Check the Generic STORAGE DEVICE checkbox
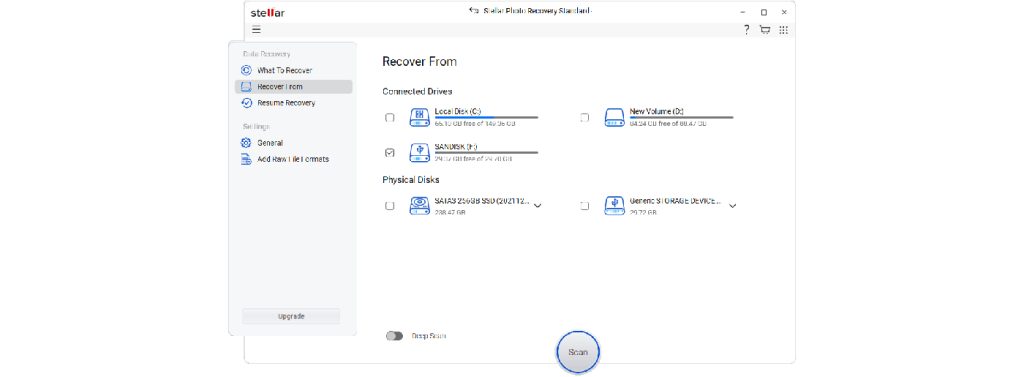 pyautogui.click(x=584, y=205)
